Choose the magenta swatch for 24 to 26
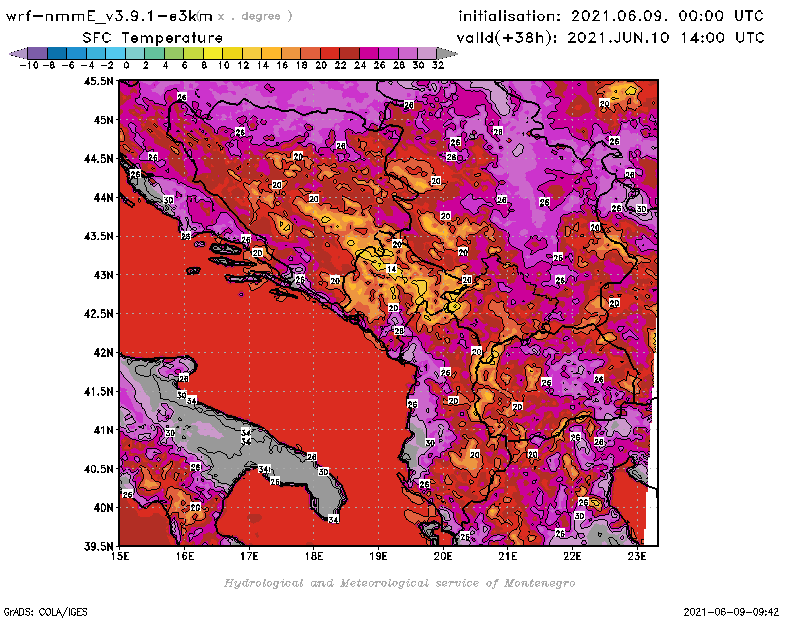The image size is (800, 618). (x=368, y=54)
